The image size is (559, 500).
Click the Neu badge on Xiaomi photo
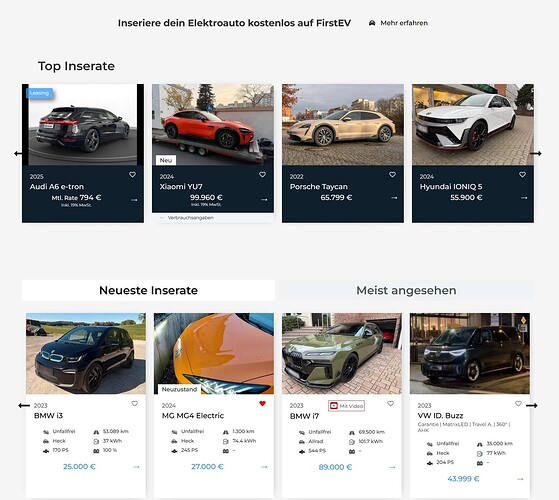tap(166, 160)
